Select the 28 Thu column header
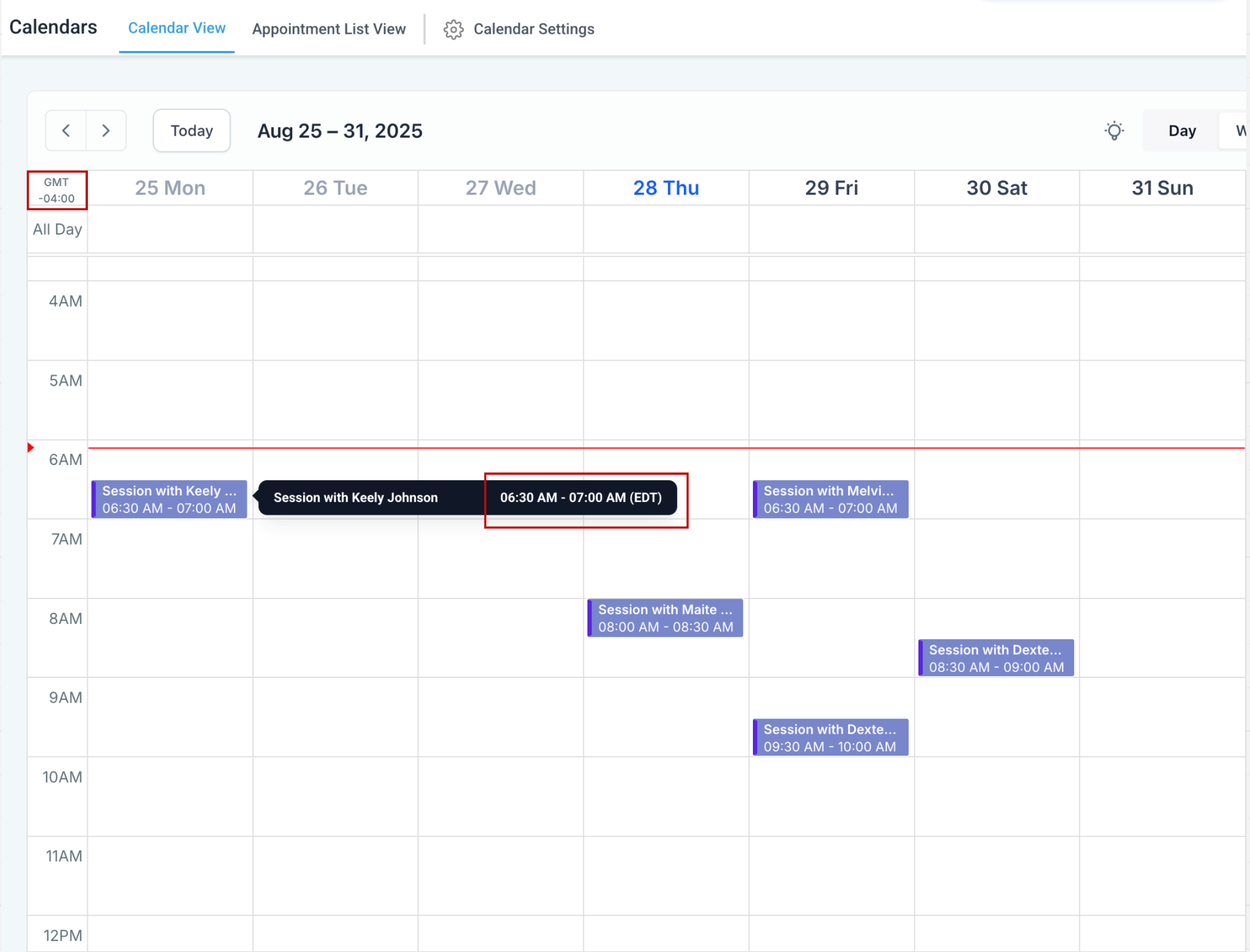 666,188
